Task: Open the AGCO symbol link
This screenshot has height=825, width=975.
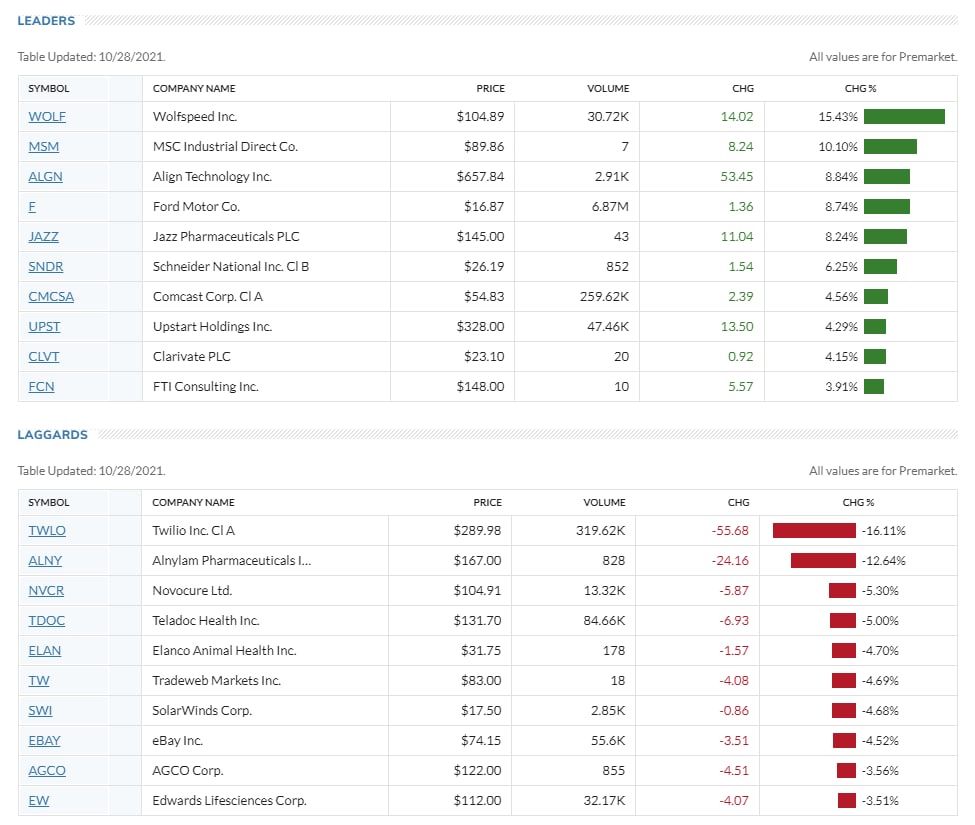Action: [47, 771]
